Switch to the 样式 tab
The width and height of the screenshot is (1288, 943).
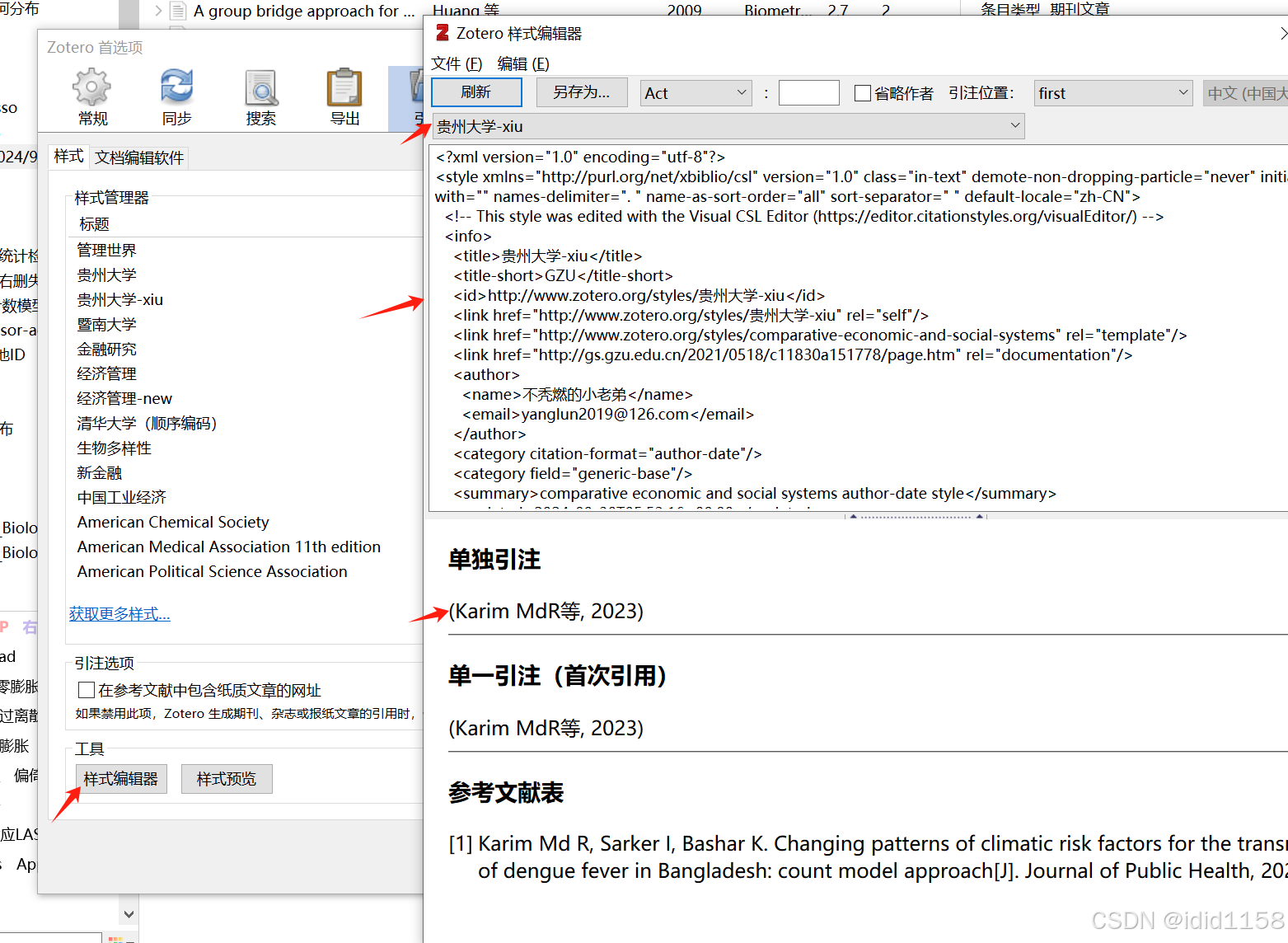(68, 157)
